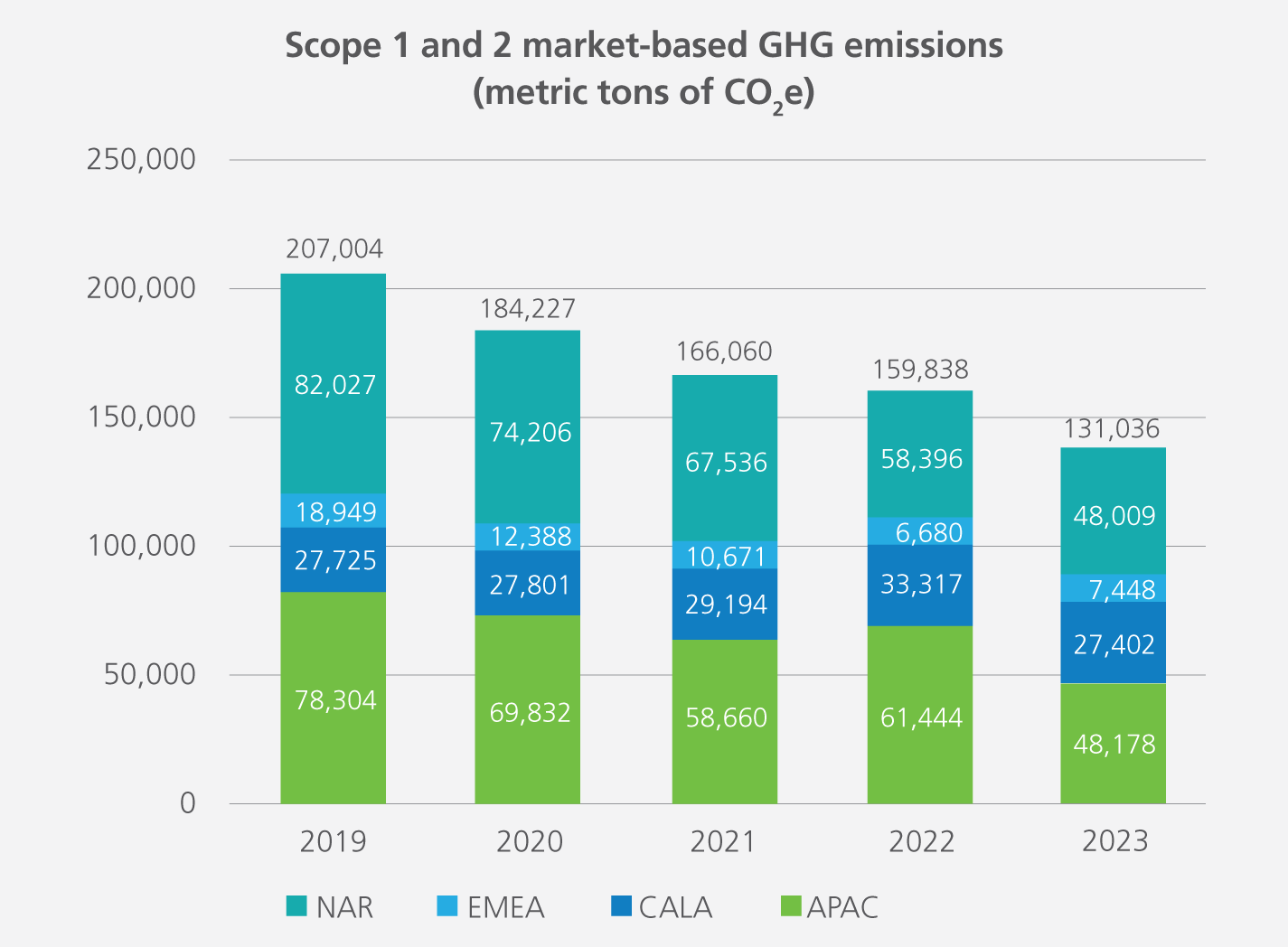Click the 2022 NAR segment 58,396

(920, 455)
